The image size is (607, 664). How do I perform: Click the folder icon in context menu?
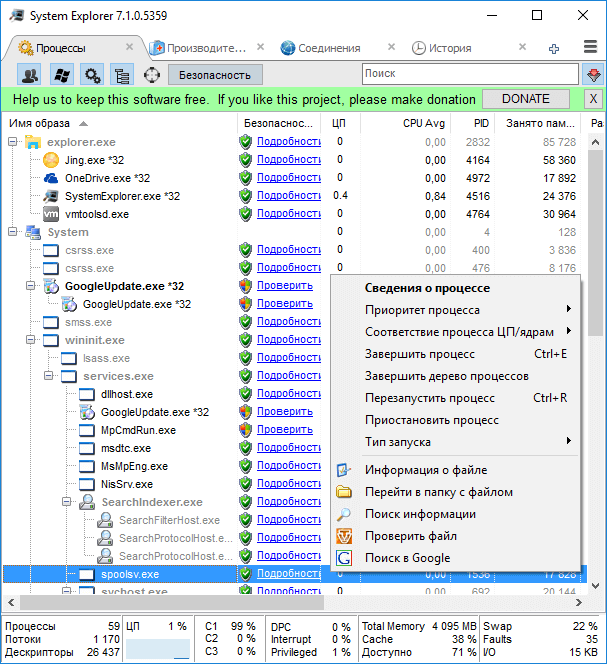tap(344, 492)
